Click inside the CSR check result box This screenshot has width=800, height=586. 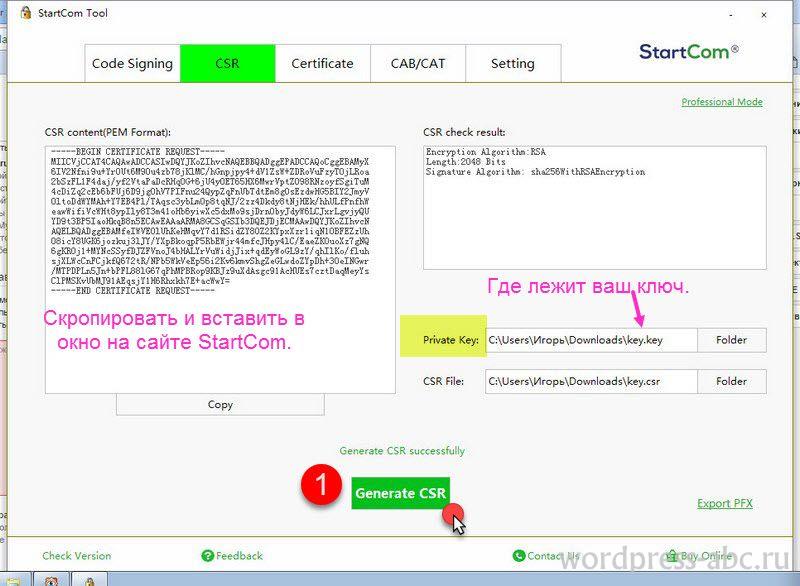point(595,208)
